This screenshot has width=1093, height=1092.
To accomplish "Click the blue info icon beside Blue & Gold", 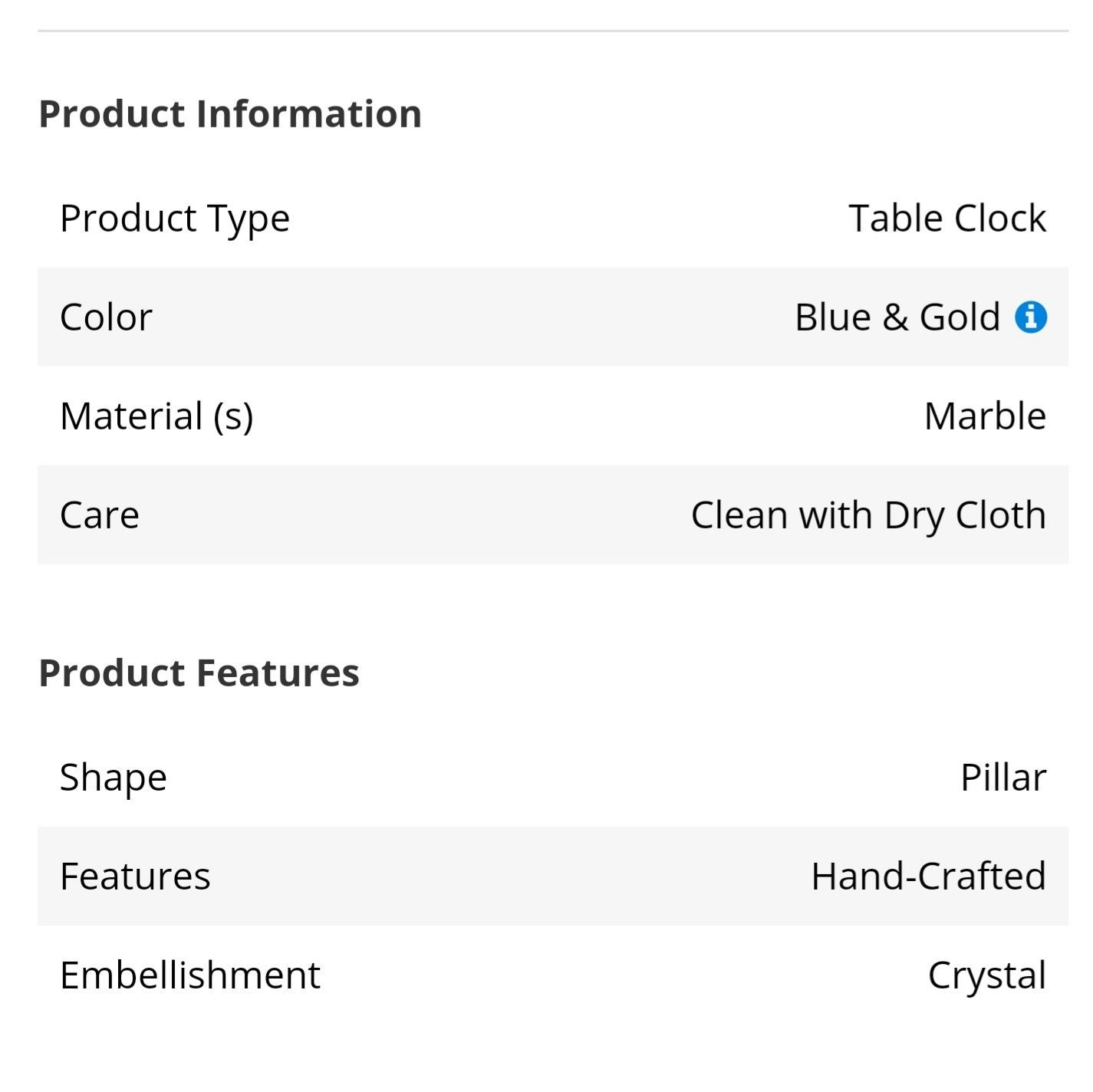I will point(1031,317).
